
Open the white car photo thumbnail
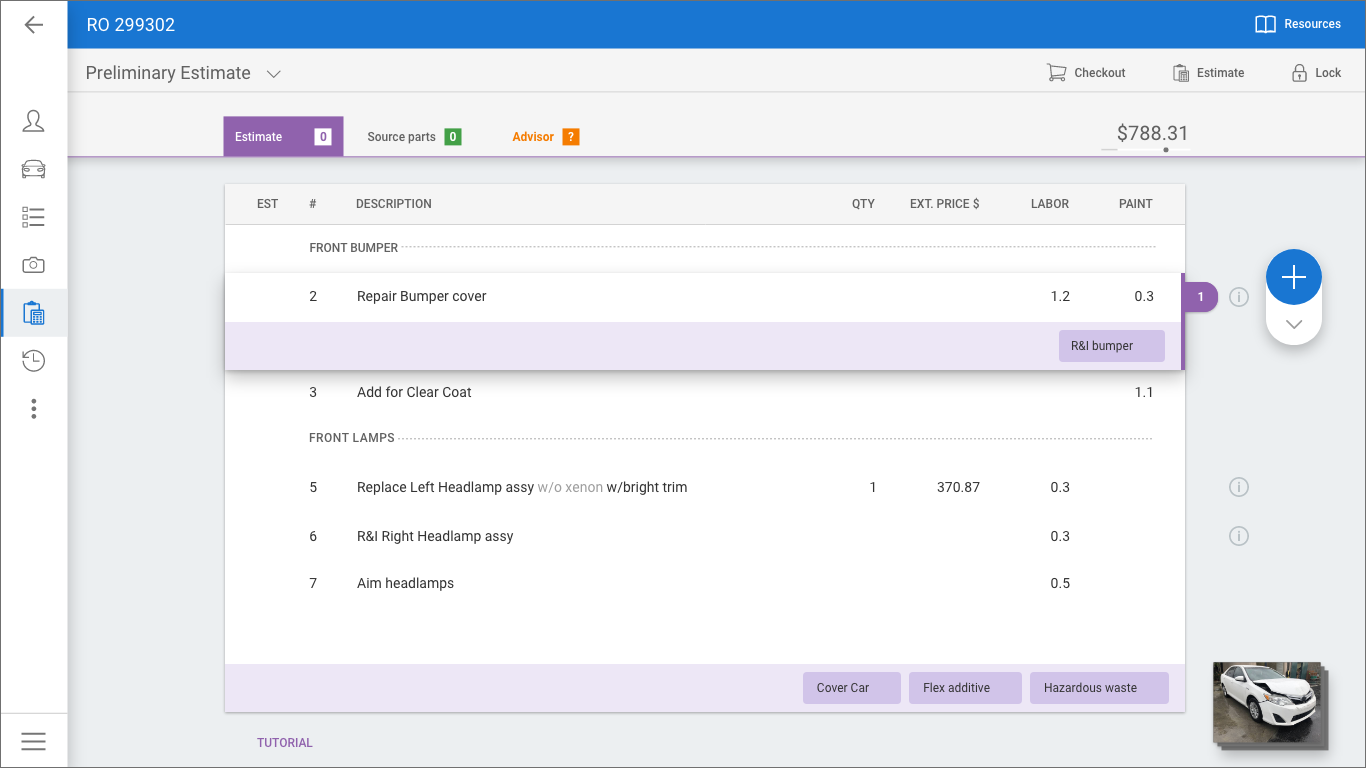(x=1266, y=703)
